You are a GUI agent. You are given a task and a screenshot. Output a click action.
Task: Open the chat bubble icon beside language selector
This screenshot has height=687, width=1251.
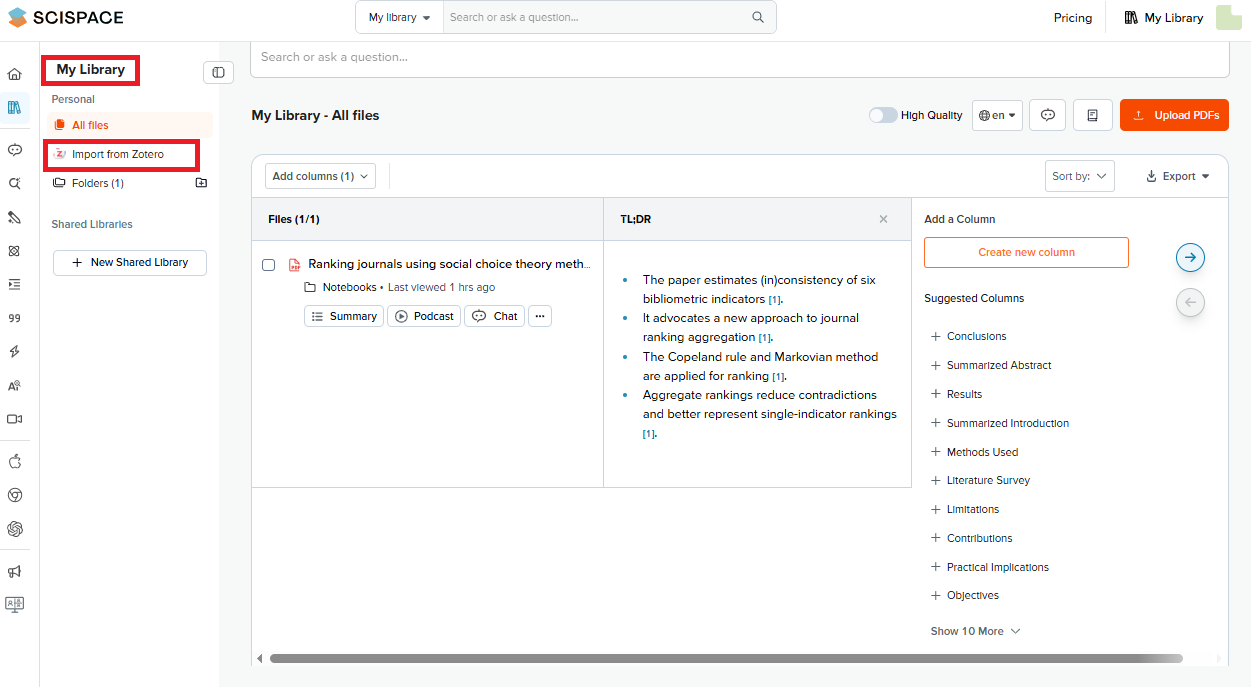[x=1048, y=115]
